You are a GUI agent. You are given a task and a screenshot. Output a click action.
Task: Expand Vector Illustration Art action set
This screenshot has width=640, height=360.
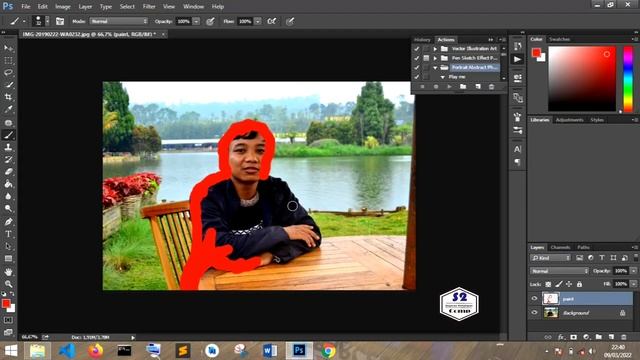pos(435,49)
